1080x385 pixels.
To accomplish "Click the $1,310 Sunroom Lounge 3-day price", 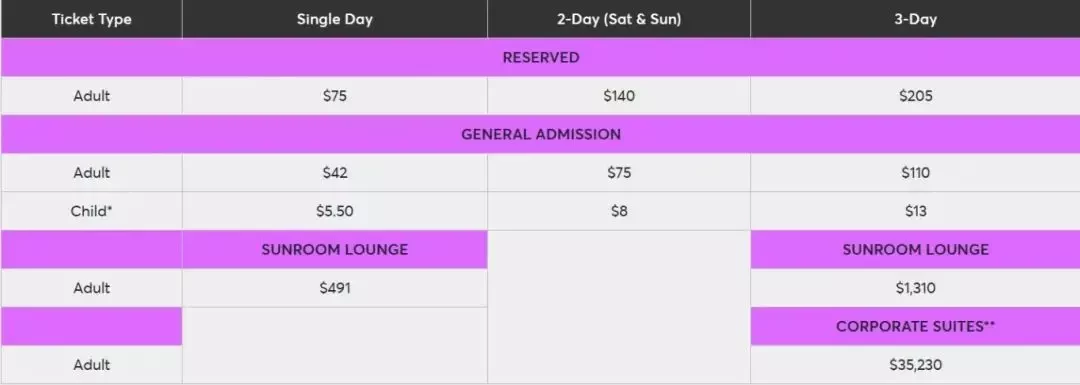I will tap(915, 288).
